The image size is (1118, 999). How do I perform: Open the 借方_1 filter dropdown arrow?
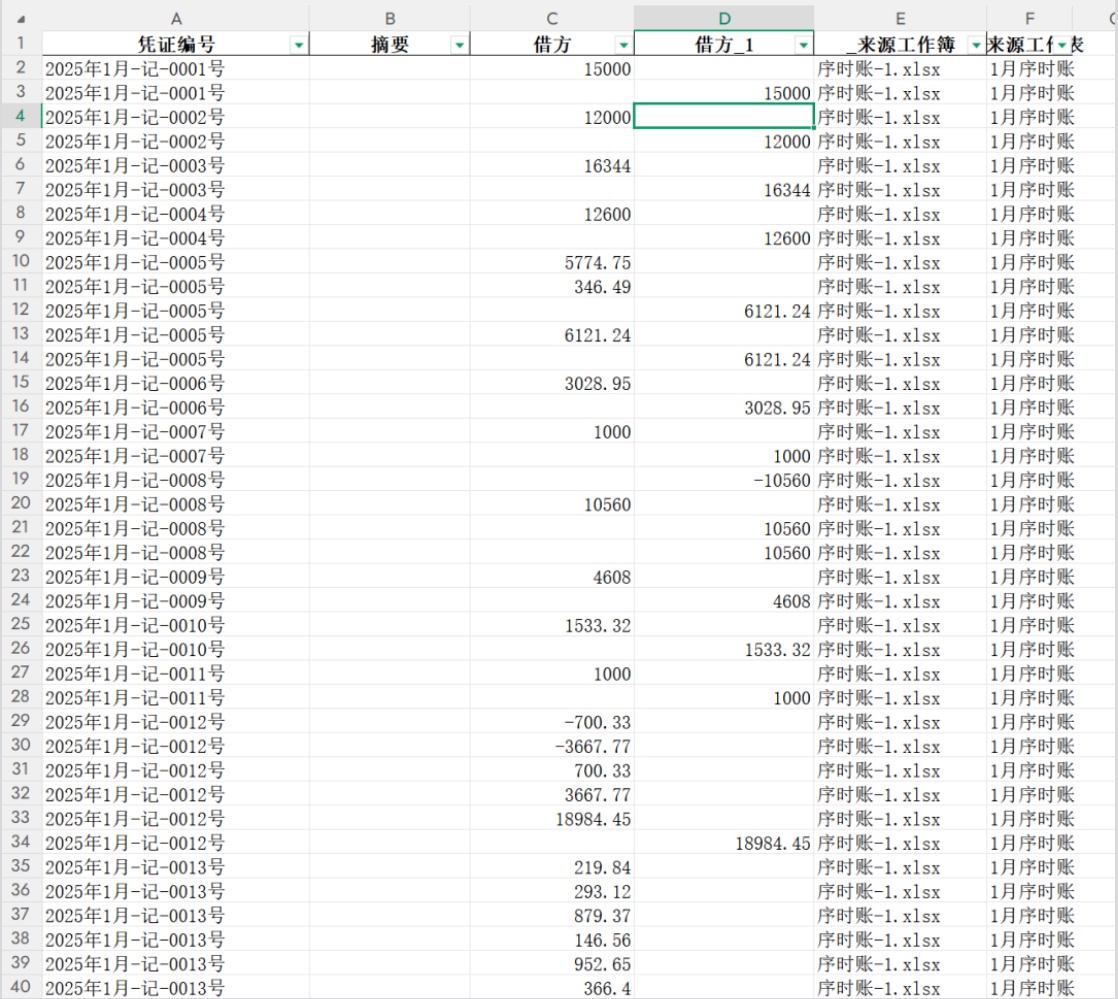804,45
